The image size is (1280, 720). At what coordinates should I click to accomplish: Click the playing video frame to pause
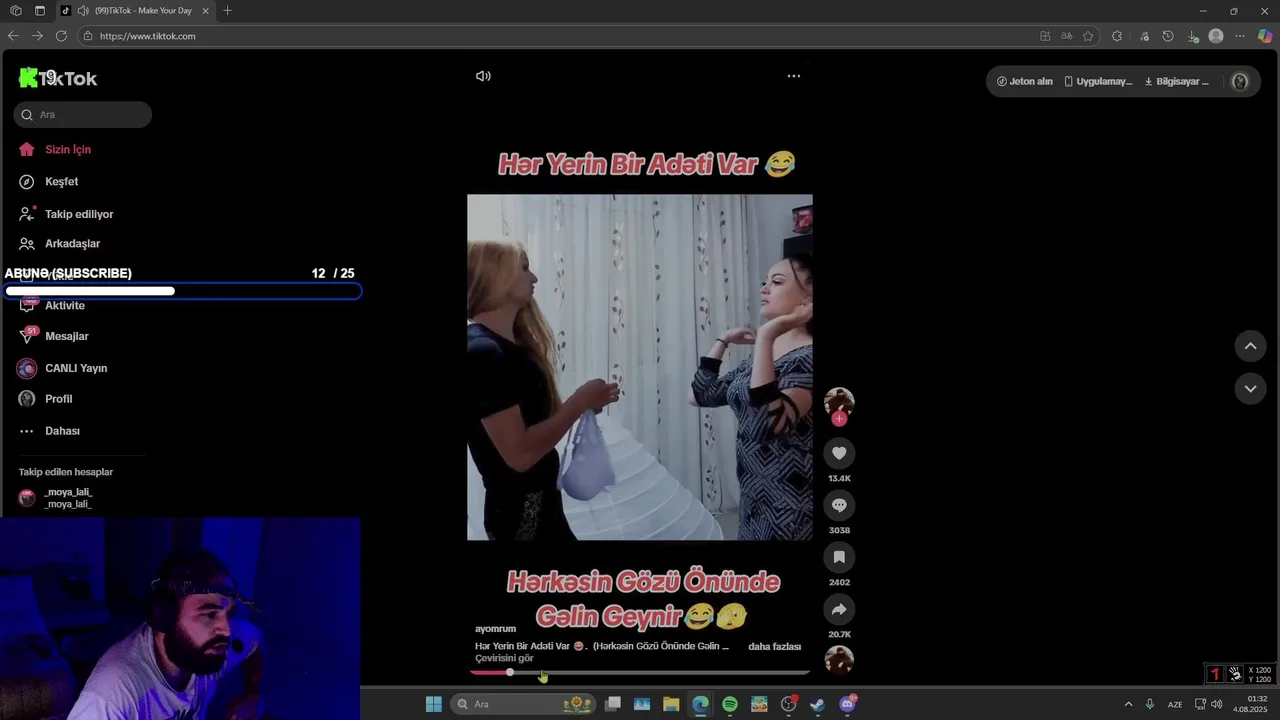(x=640, y=367)
